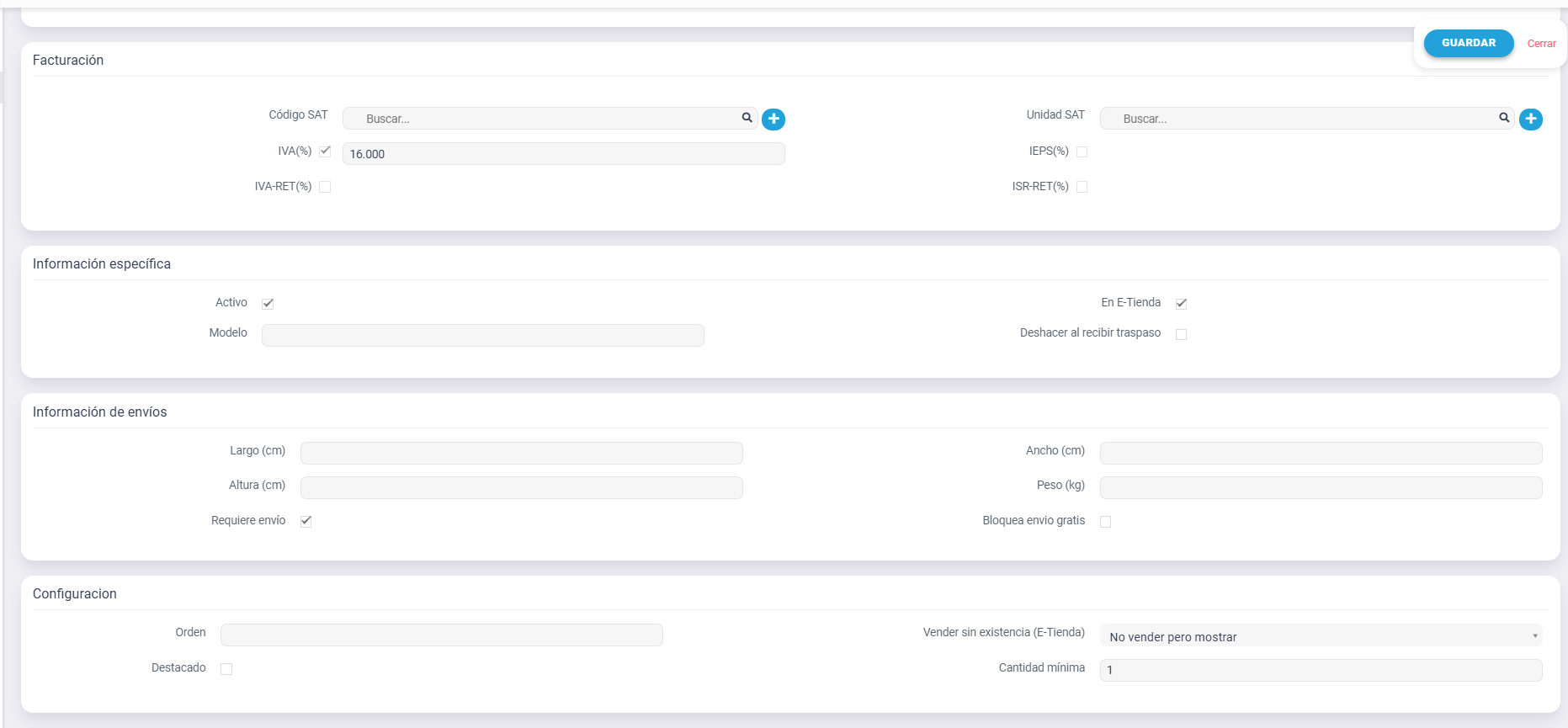The image size is (1568, 728).
Task: Click the Cerrar link
Action: (x=1542, y=44)
